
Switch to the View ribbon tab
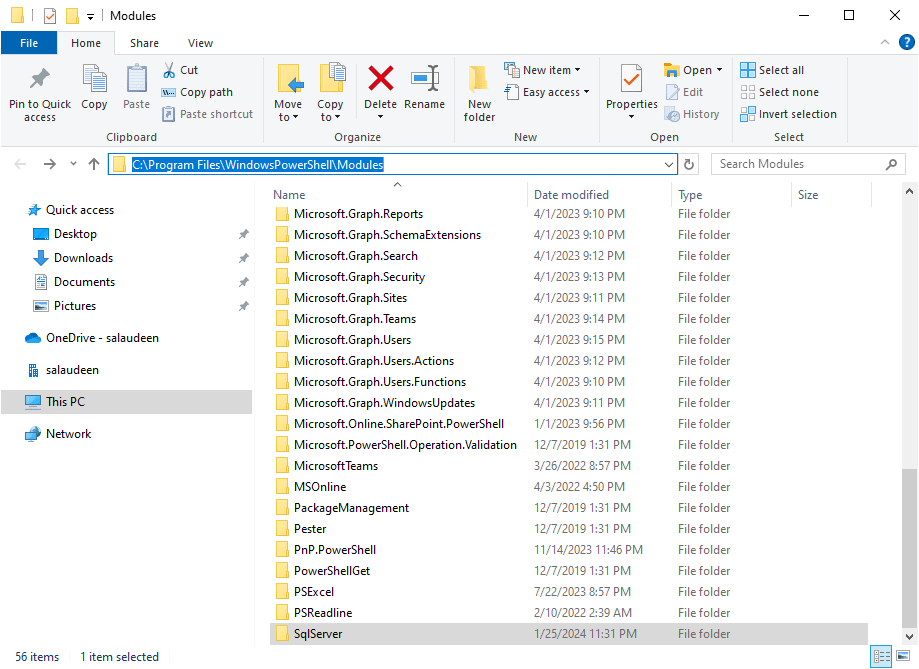[200, 43]
